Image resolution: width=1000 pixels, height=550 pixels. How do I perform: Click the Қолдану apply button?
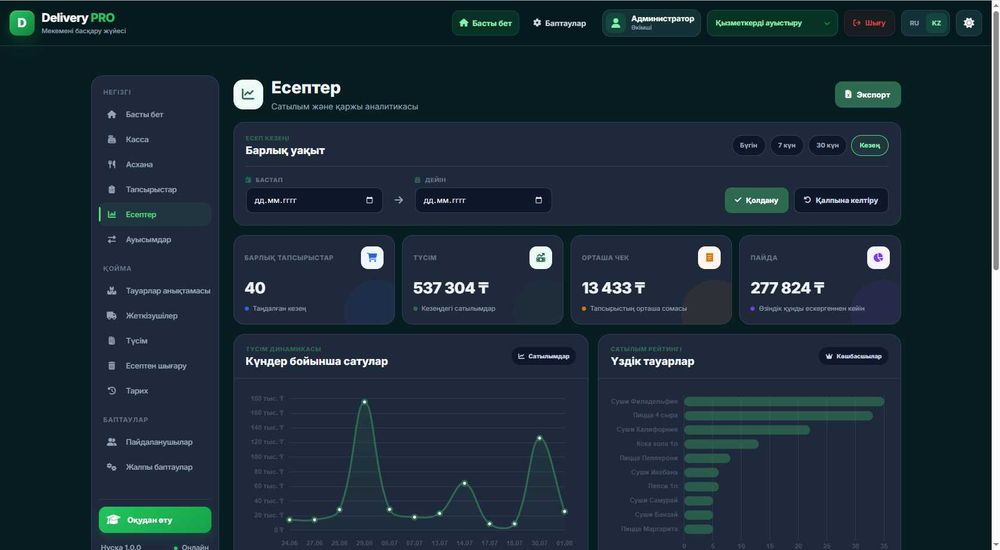pos(756,200)
